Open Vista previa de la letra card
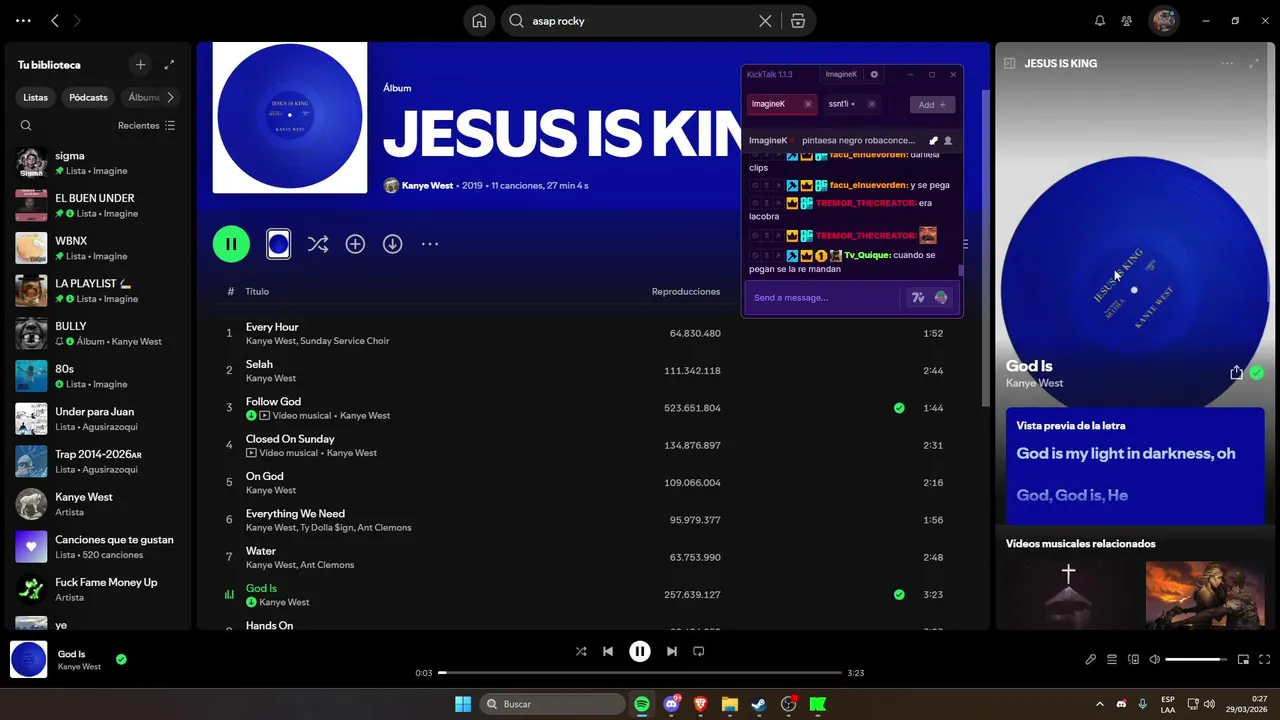 (x=1135, y=466)
